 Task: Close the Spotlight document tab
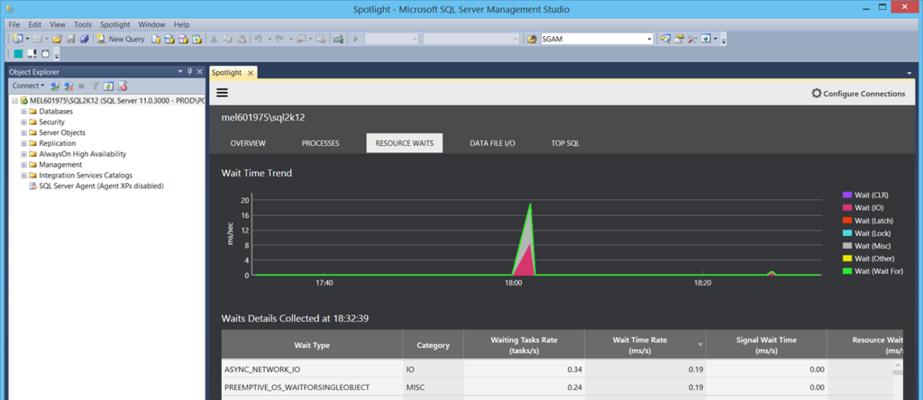coord(250,73)
